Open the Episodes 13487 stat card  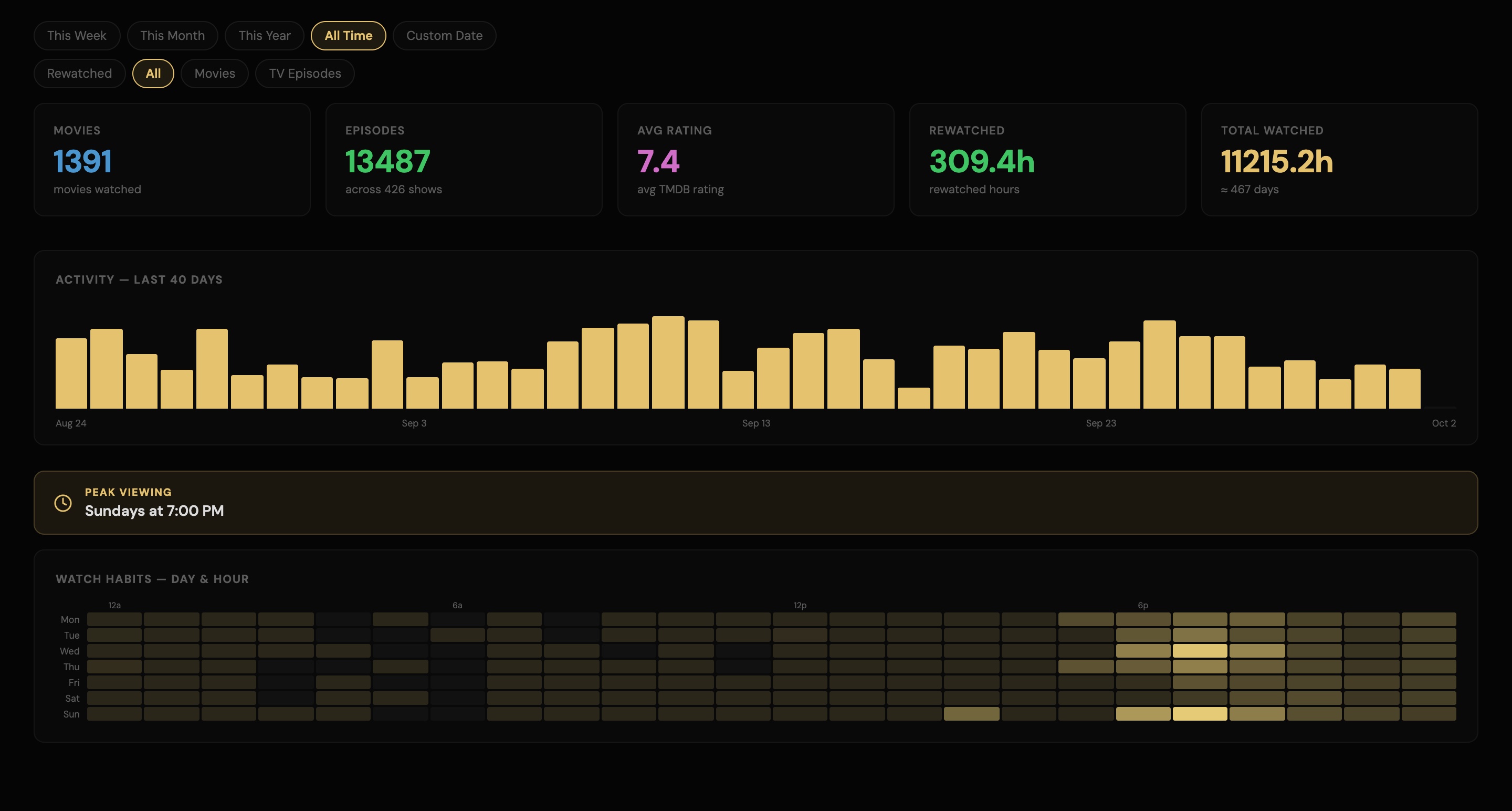tap(464, 160)
